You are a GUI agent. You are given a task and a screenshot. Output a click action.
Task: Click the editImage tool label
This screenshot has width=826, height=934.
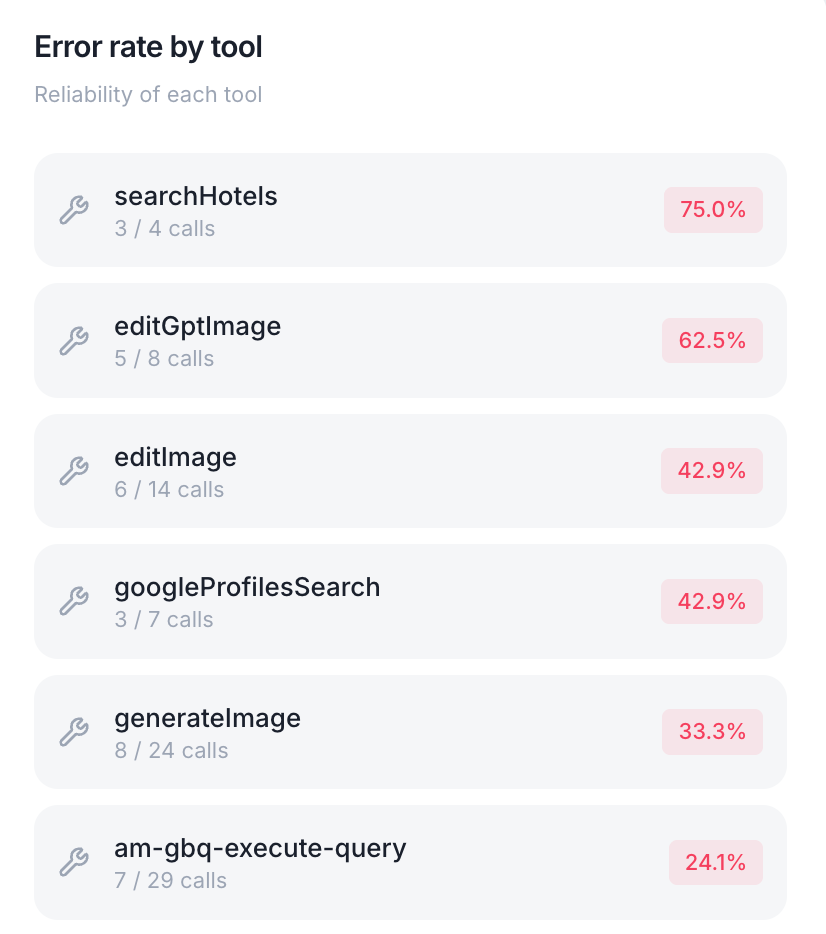point(175,457)
